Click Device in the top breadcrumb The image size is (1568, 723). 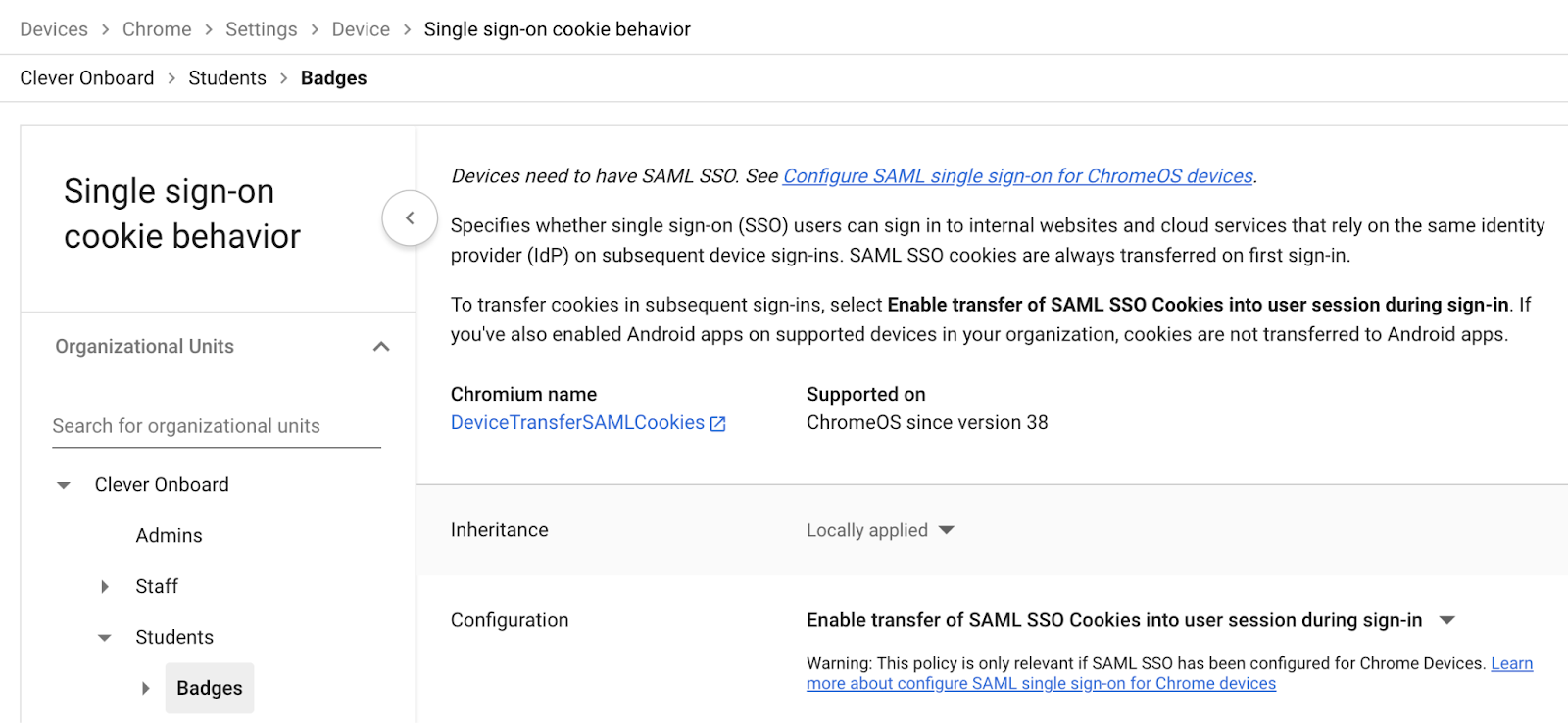click(361, 29)
